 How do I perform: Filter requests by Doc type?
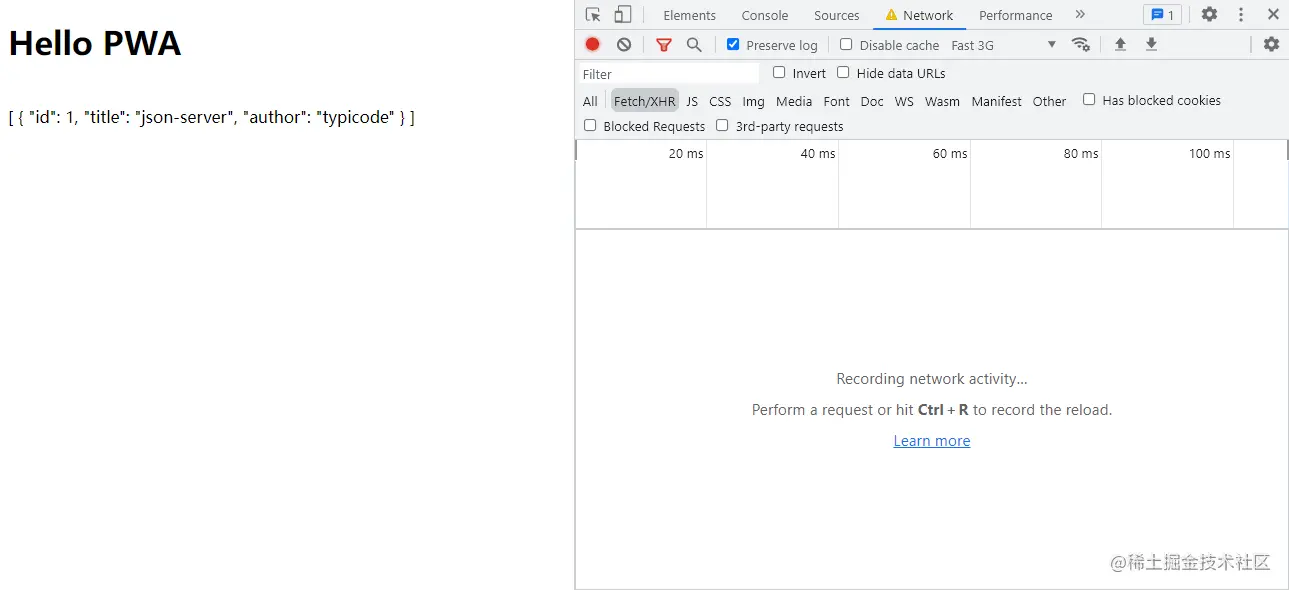click(x=872, y=101)
